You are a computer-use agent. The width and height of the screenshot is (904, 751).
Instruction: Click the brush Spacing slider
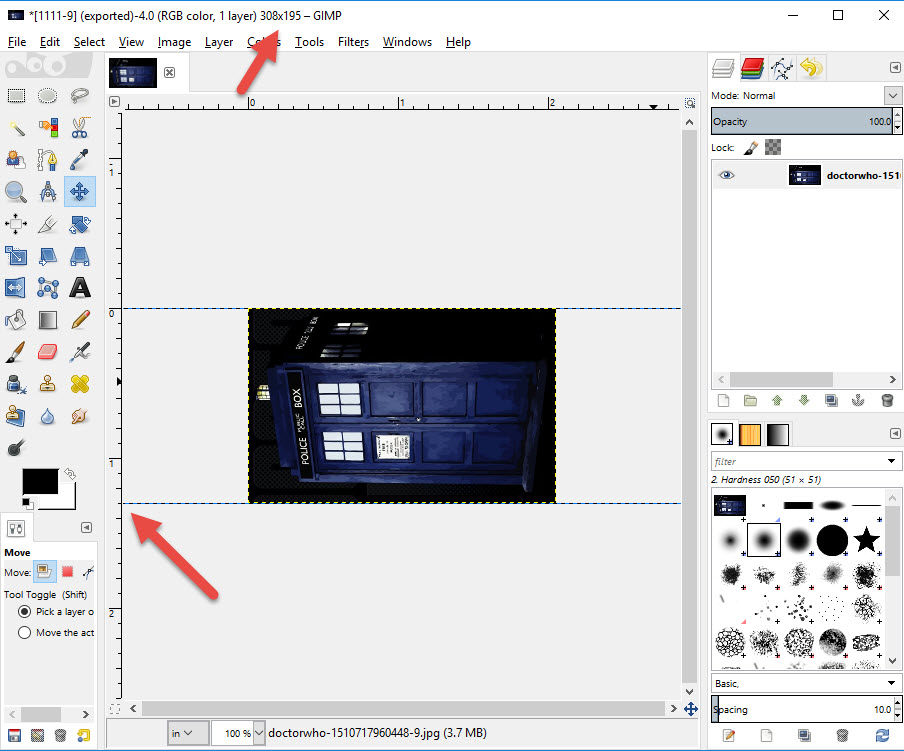802,709
